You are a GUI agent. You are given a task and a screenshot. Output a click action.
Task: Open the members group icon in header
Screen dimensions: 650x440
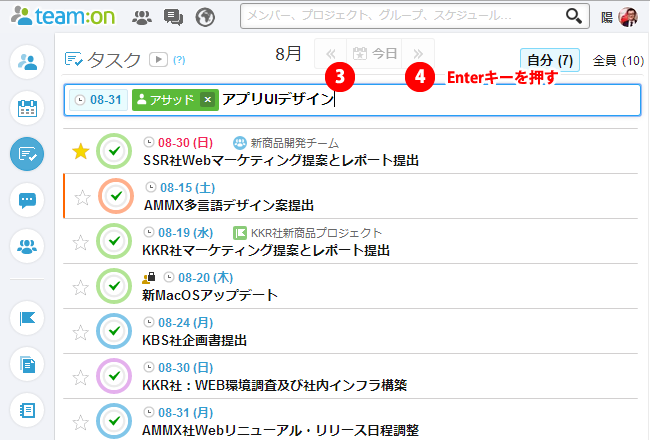pyautogui.click(x=142, y=17)
